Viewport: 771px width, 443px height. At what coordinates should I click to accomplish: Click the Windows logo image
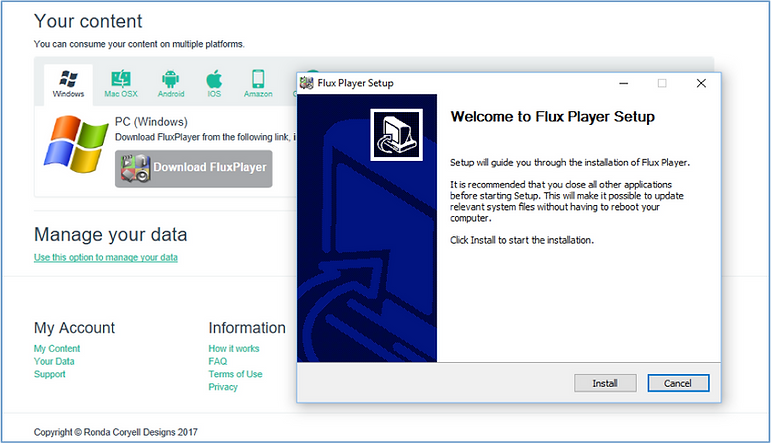[76, 144]
